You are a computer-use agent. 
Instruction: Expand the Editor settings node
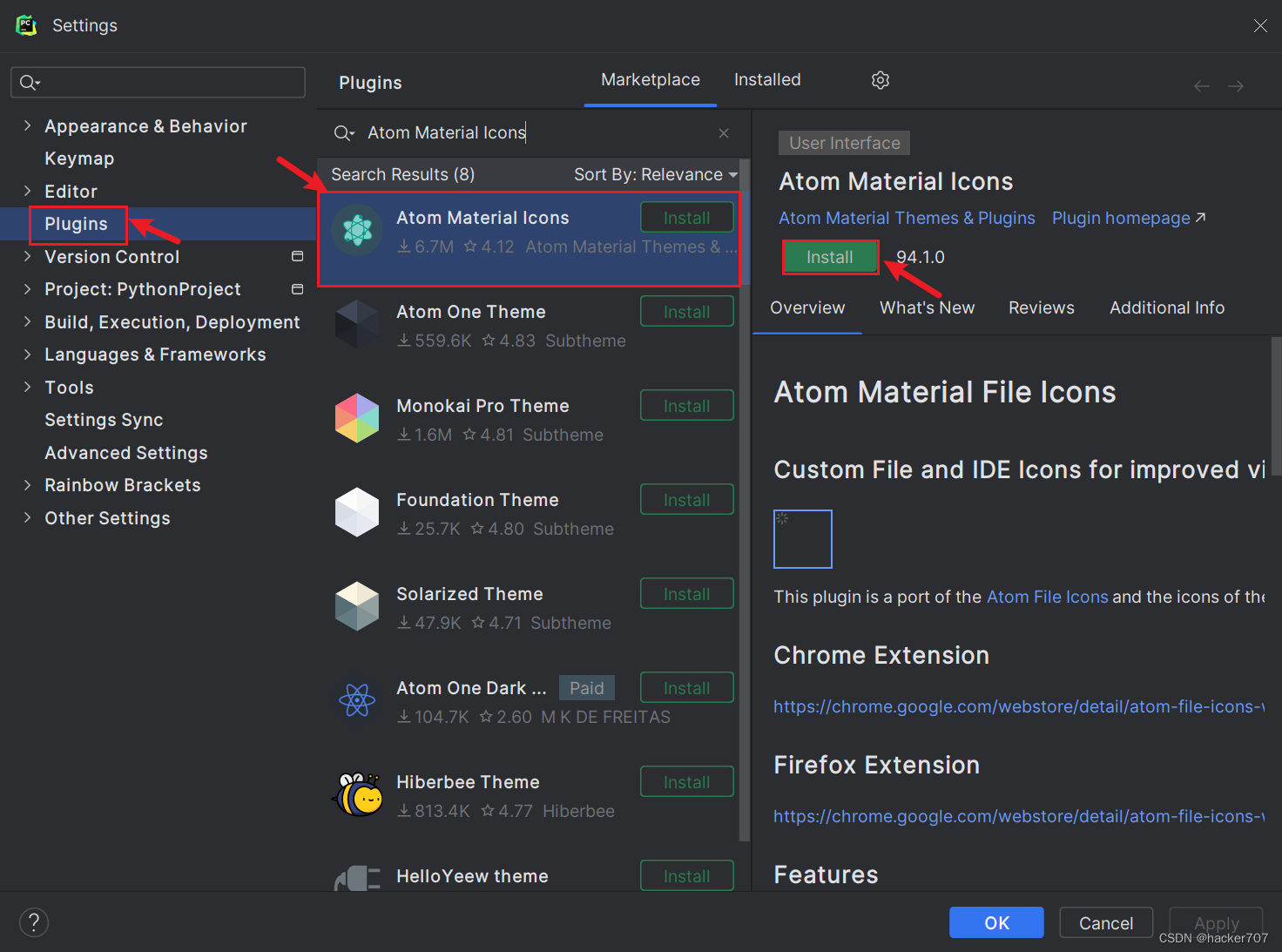pos(27,191)
